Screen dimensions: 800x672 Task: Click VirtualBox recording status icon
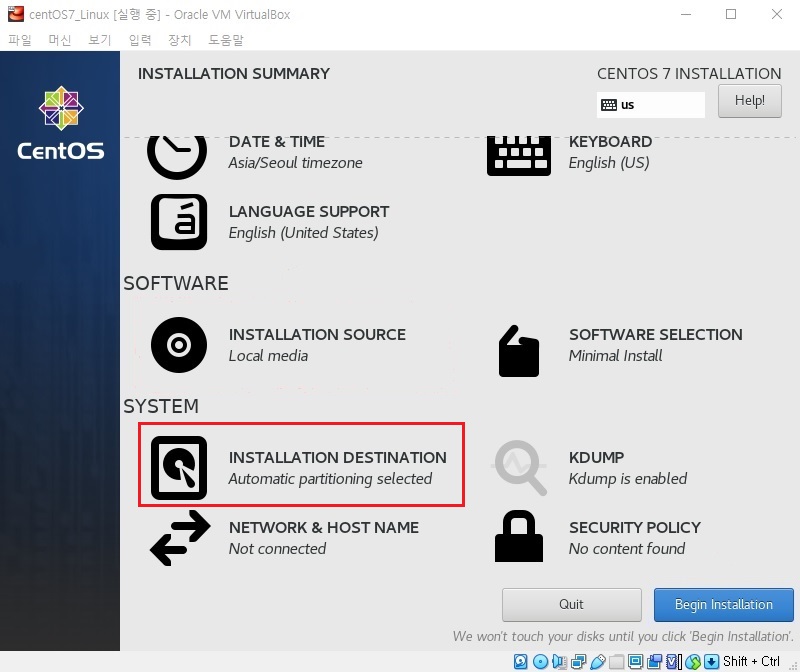[654, 662]
